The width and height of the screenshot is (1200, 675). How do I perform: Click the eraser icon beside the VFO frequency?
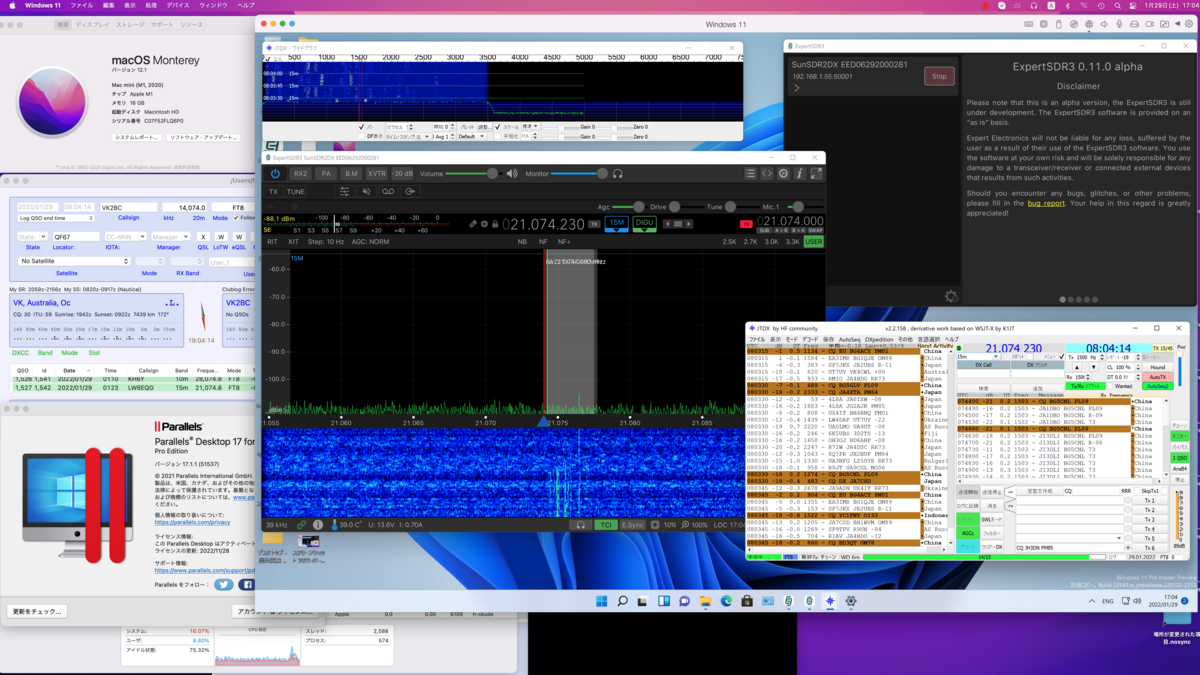(x=473, y=224)
